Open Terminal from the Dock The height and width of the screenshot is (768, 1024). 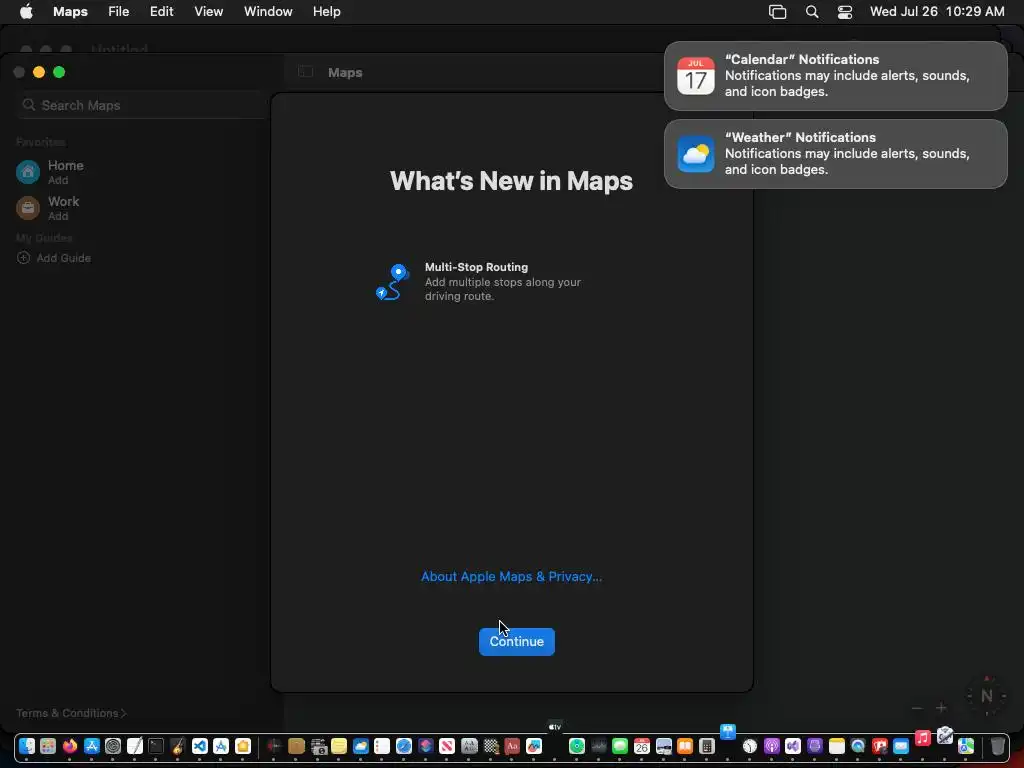pyautogui.click(x=156, y=746)
